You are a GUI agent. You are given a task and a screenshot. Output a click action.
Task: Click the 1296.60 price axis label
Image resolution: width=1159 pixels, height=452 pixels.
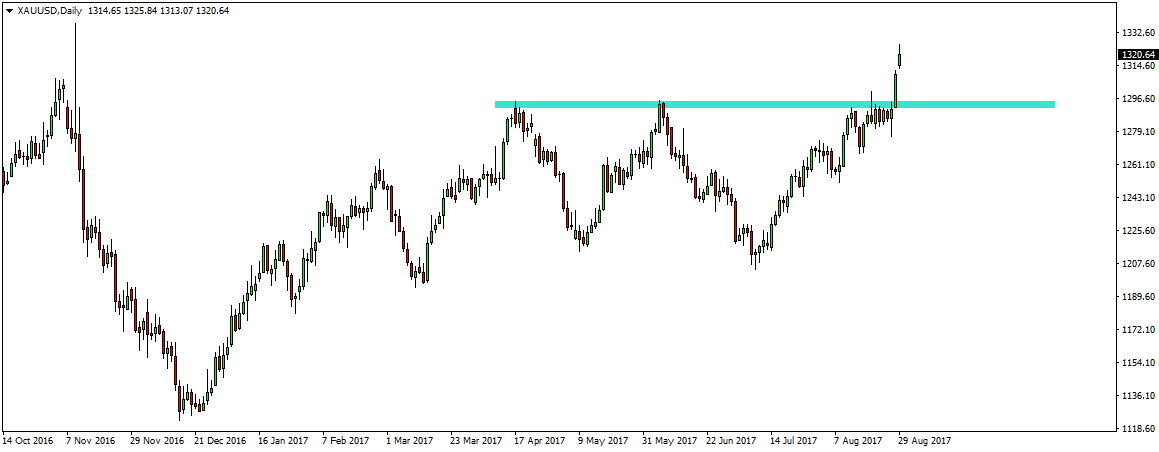[1138, 99]
